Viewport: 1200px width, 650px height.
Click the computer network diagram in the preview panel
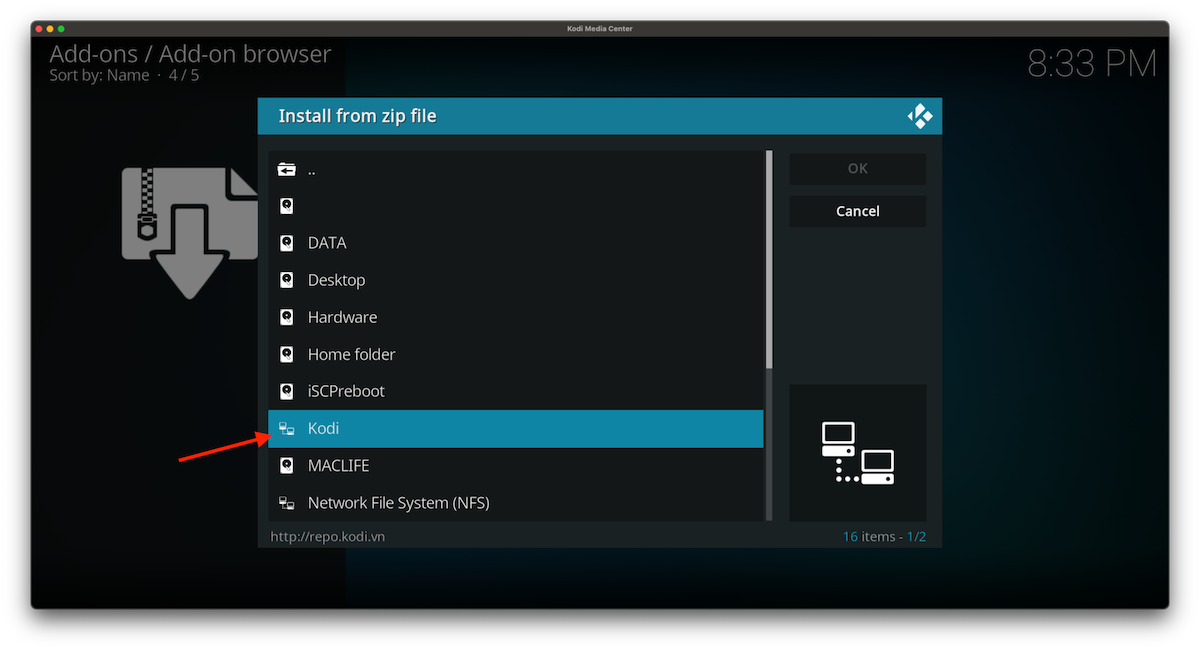tap(857, 452)
